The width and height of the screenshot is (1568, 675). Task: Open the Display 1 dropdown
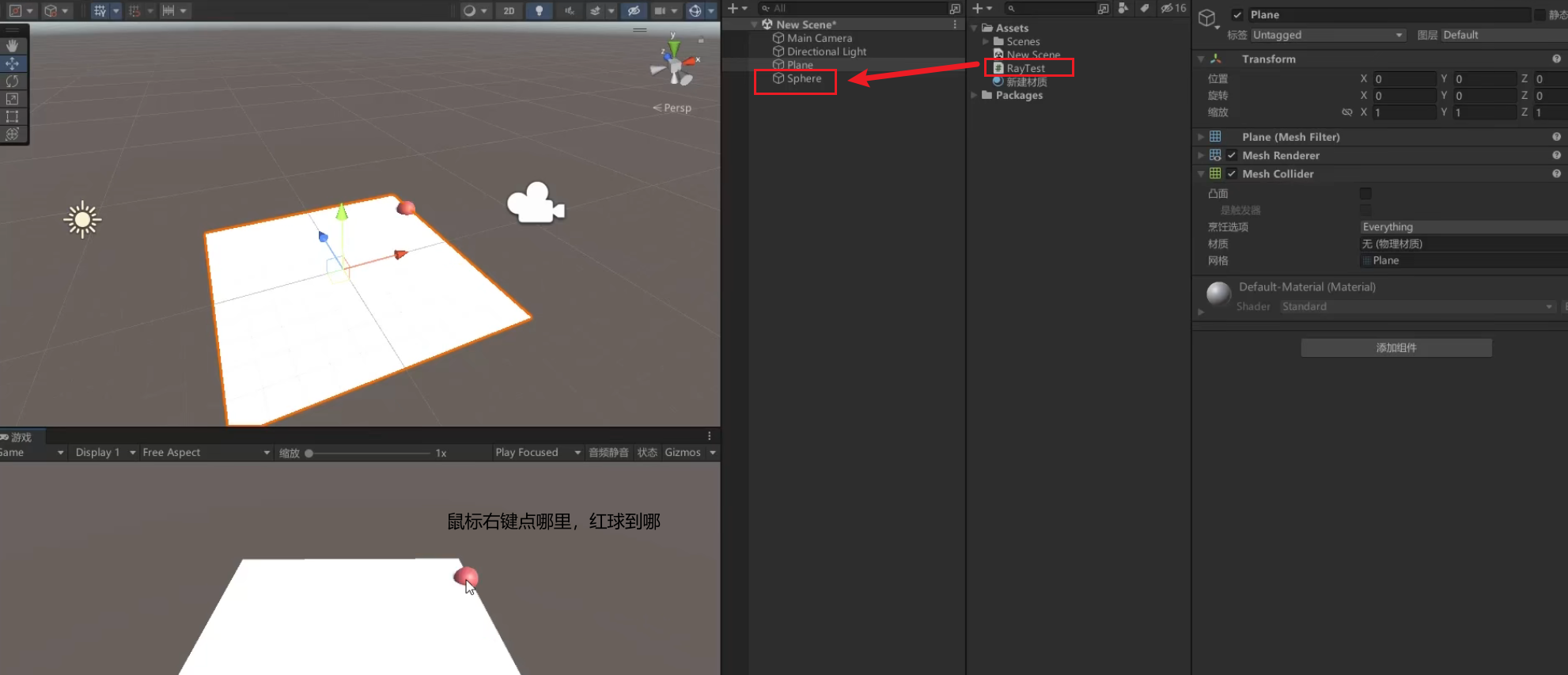[x=105, y=453]
